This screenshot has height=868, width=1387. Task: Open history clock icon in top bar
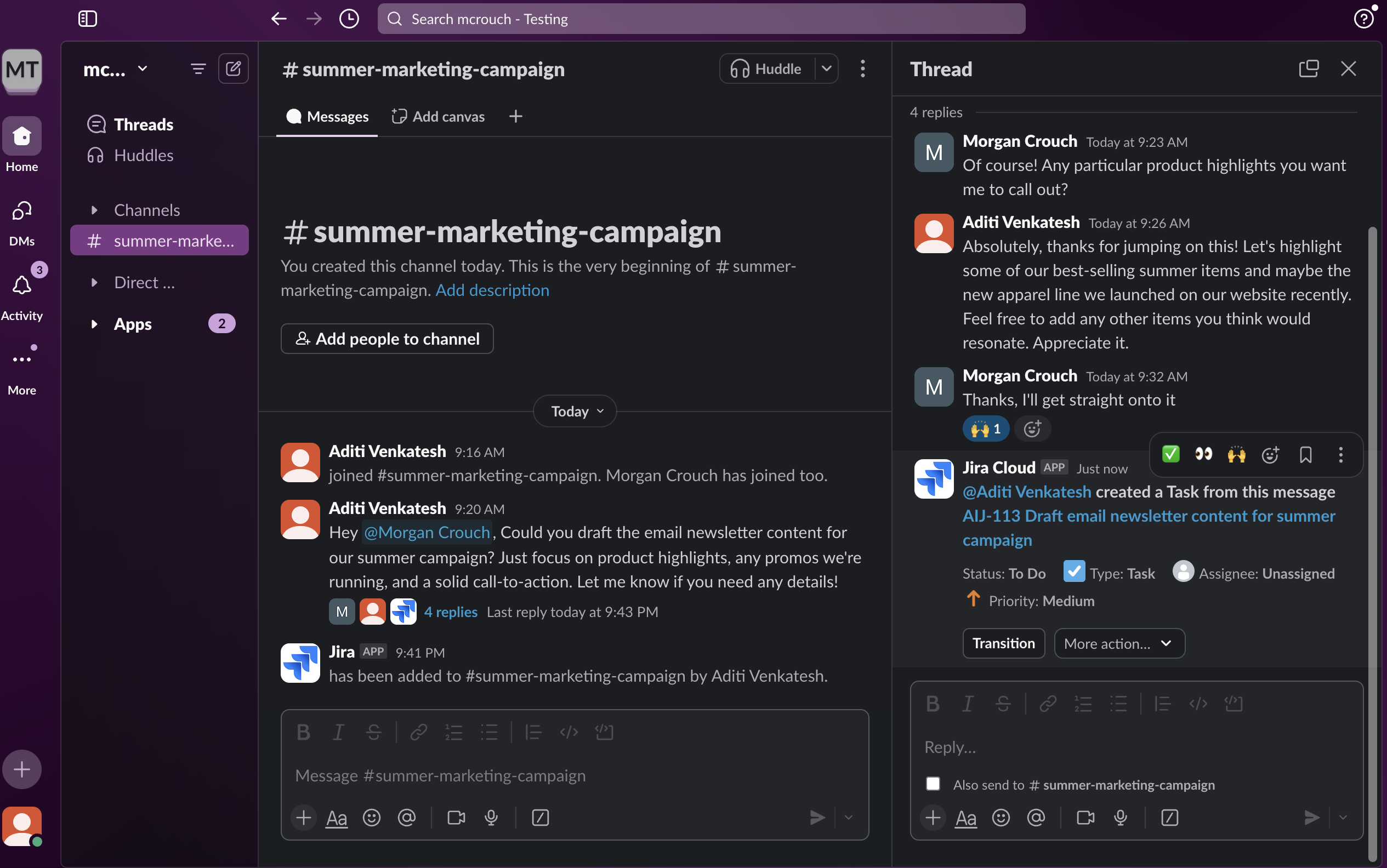(349, 19)
